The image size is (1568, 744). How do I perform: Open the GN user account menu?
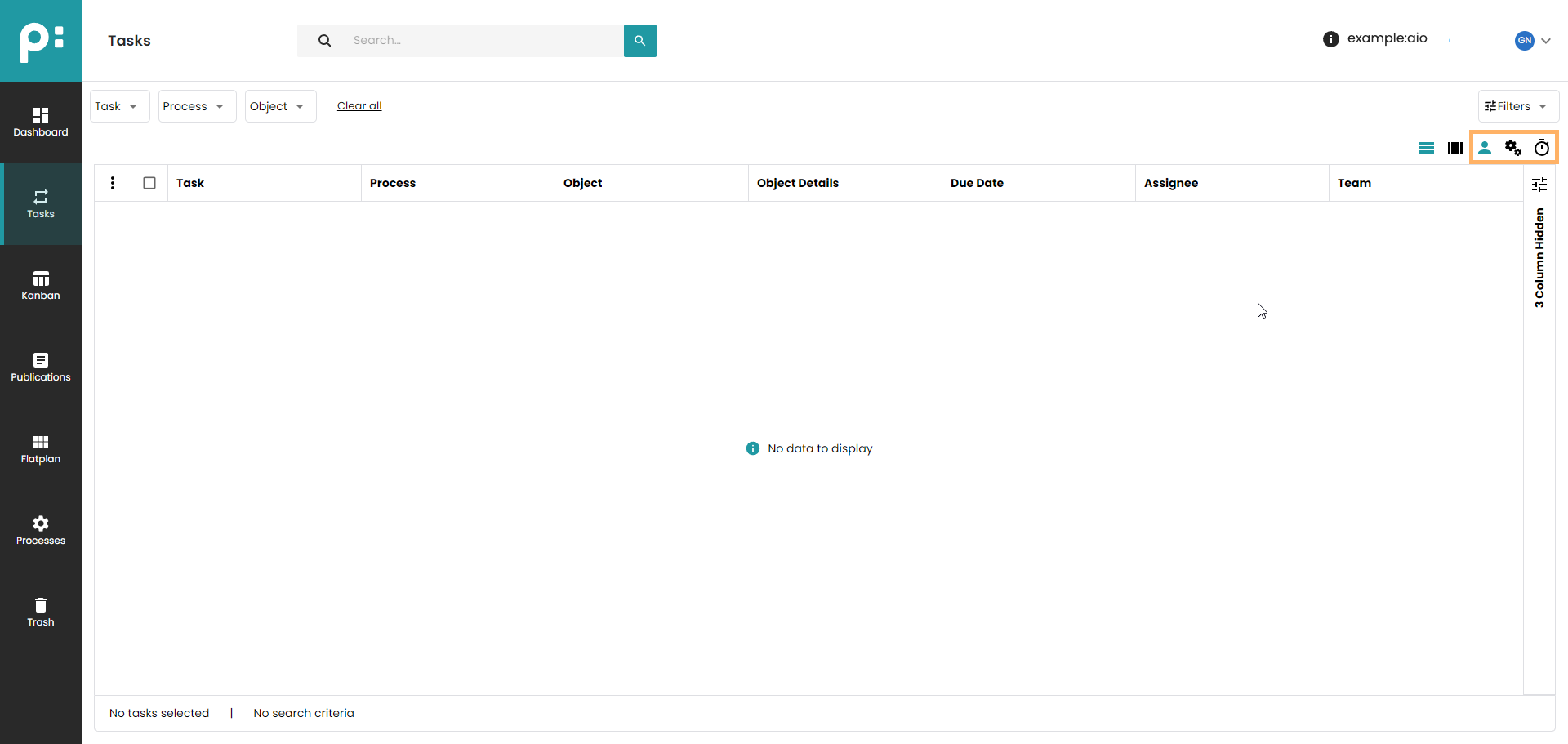click(1532, 41)
